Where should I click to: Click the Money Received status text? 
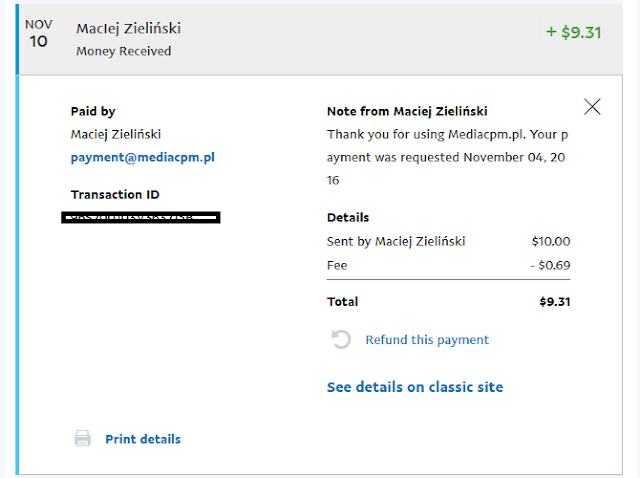pyautogui.click(x=123, y=51)
